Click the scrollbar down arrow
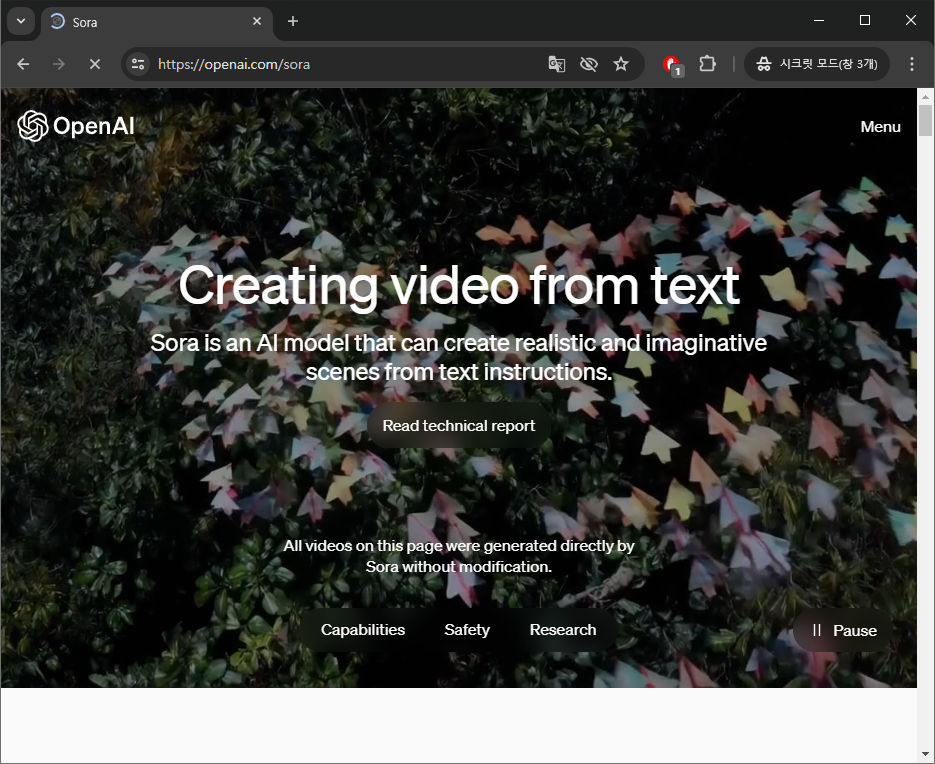The height and width of the screenshot is (764, 935). tap(925, 755)
